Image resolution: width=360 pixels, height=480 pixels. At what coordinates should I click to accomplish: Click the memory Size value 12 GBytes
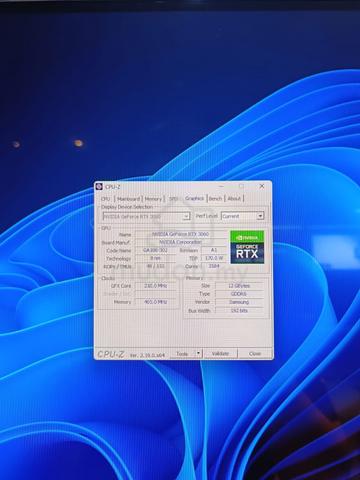[x=239, y=286]
